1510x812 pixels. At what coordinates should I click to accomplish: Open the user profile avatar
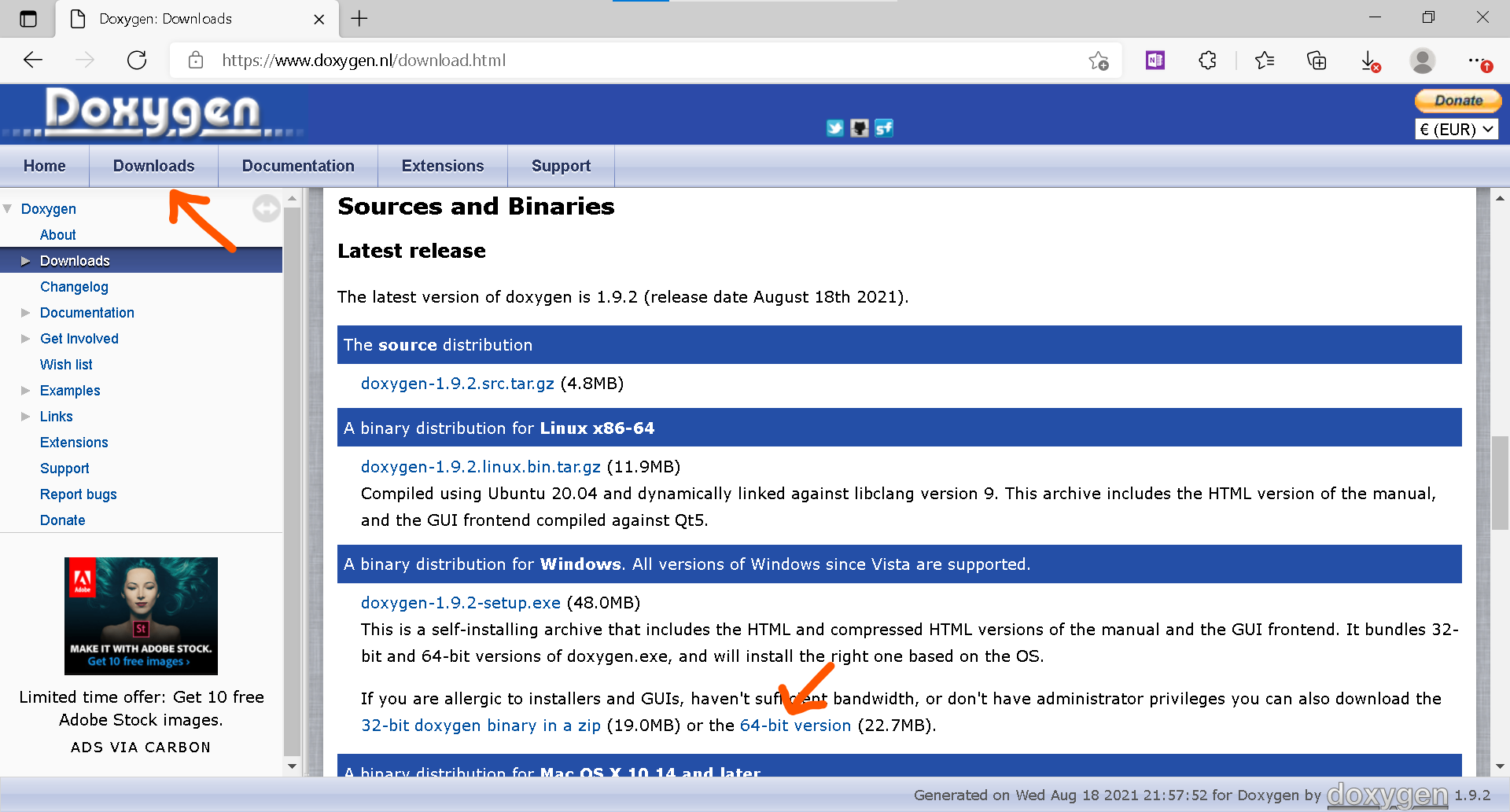(x=1422, y=60)
